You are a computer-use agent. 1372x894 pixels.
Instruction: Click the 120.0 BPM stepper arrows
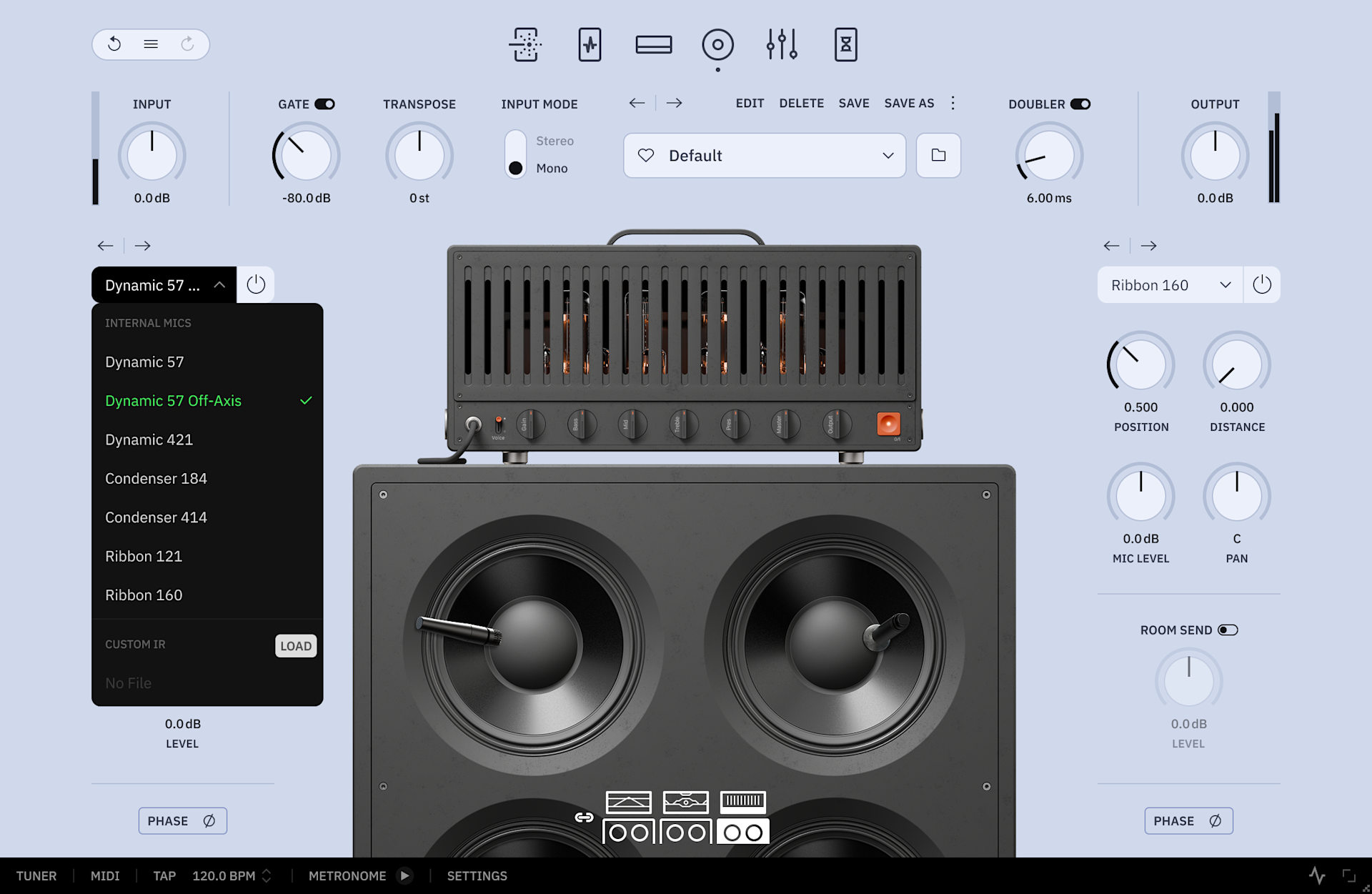tap(267, 875)
